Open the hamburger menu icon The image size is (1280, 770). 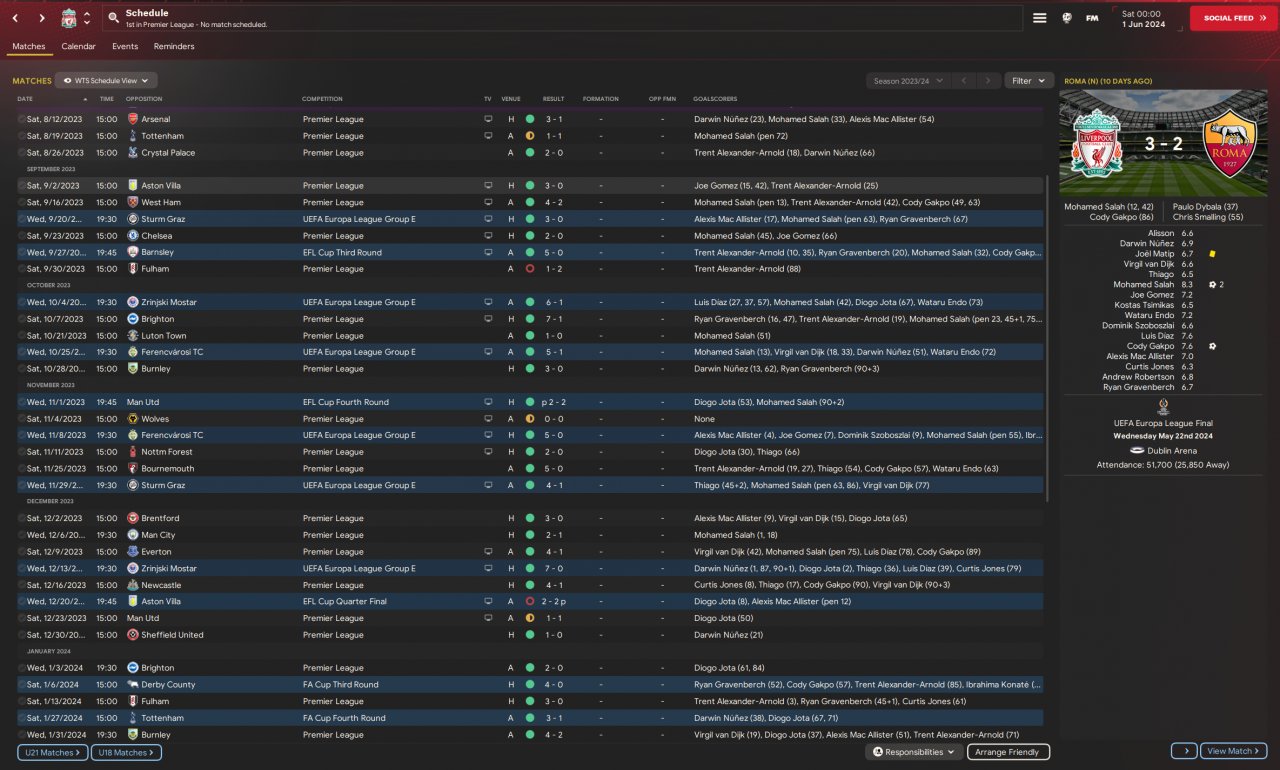(1039, 18)
